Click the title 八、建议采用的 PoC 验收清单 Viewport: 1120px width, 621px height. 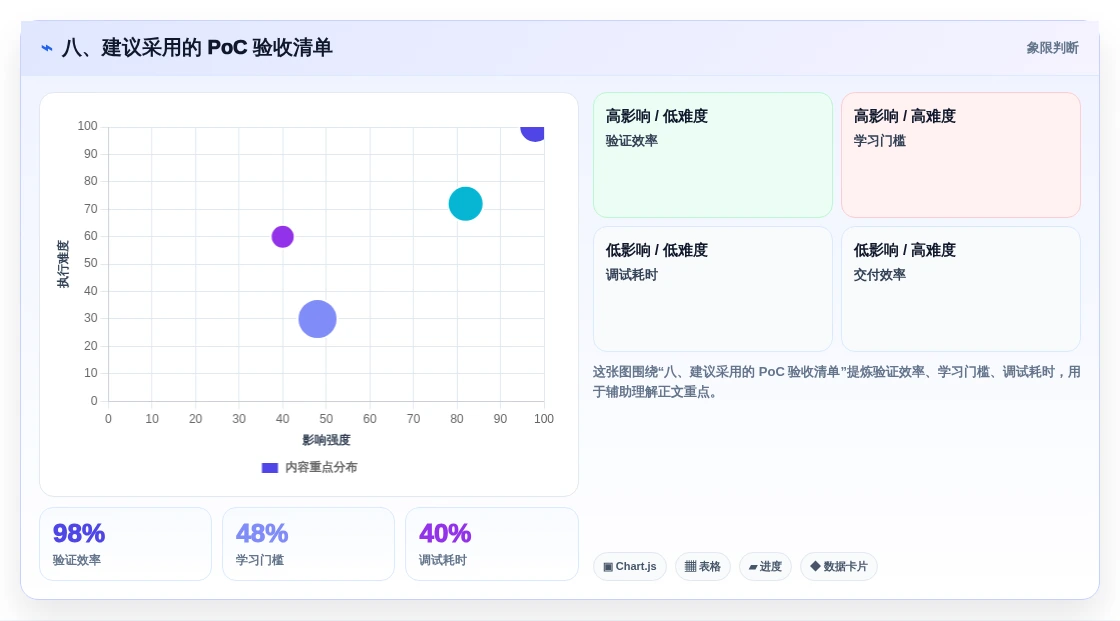coord(197,48)
